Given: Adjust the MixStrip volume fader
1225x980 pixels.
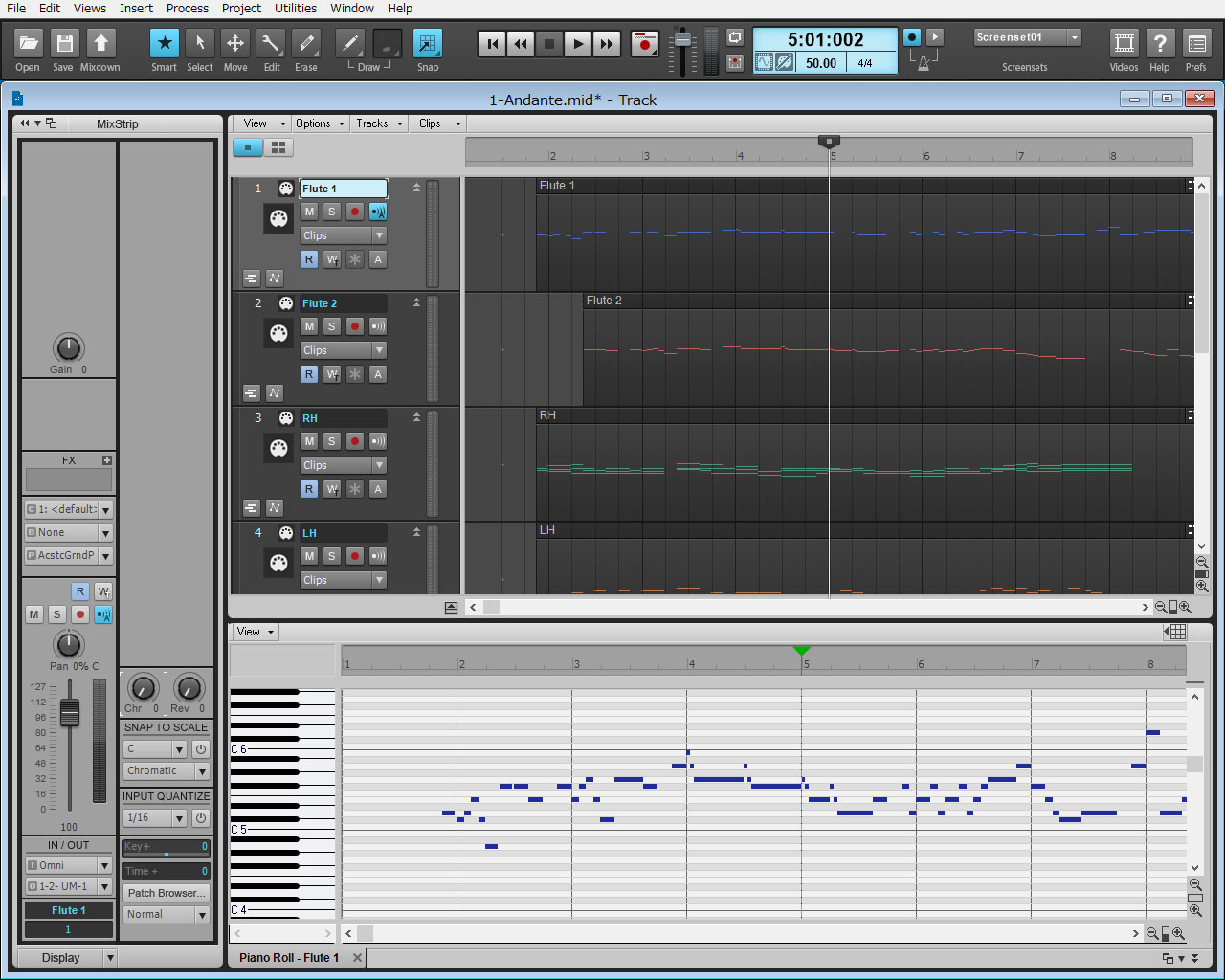Looking at the screenshot, I should (x=70, y=713).
